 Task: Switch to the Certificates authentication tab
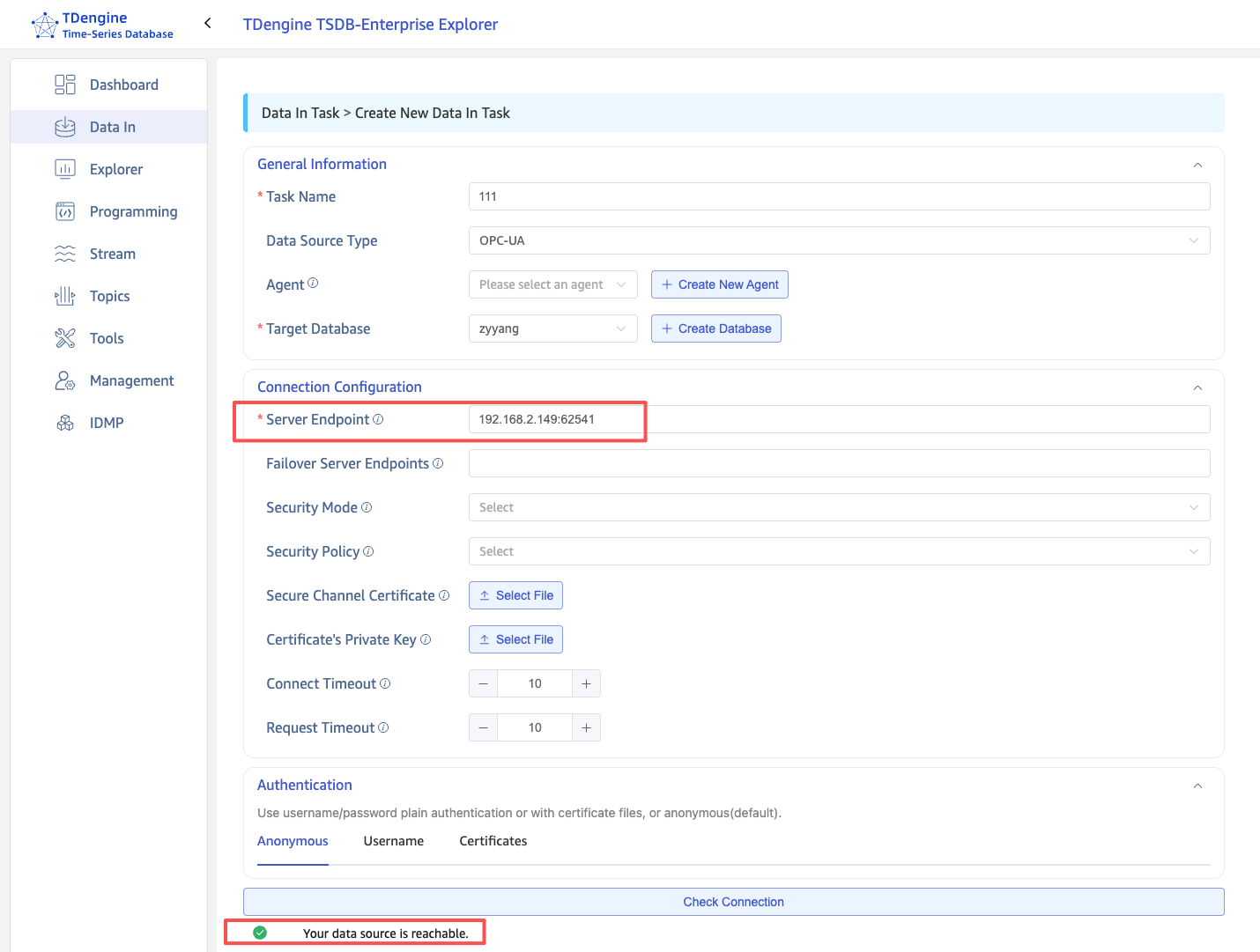pyautogui.click(x=493, y=841)
